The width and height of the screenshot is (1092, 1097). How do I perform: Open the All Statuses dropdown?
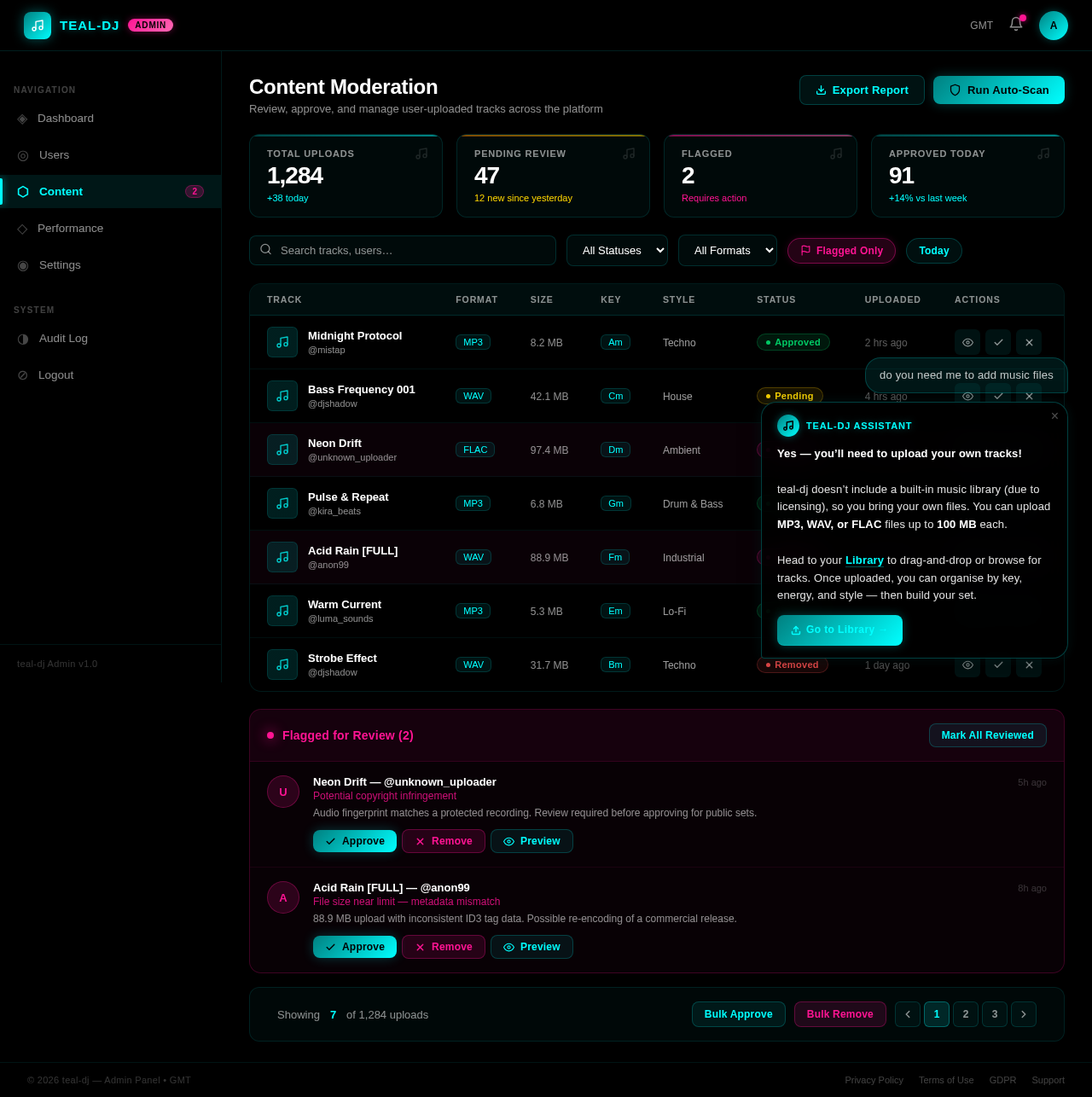616,250
